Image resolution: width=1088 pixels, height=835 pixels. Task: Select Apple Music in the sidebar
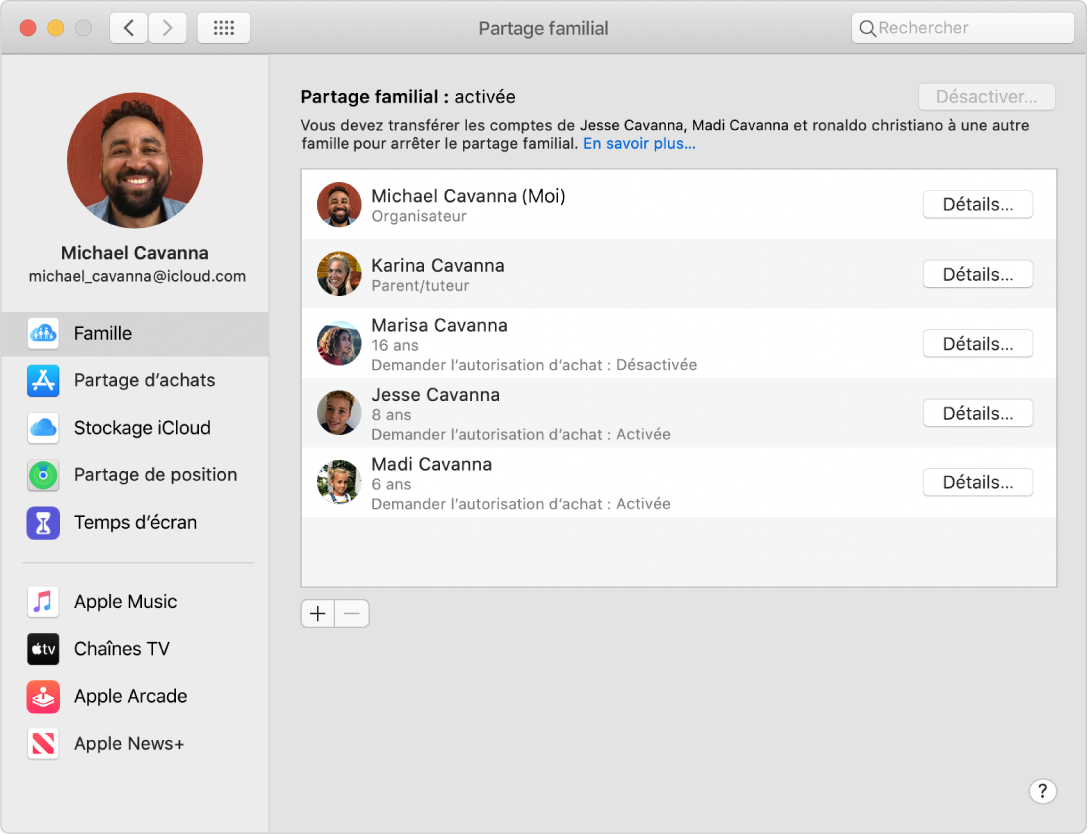[135, 602]
